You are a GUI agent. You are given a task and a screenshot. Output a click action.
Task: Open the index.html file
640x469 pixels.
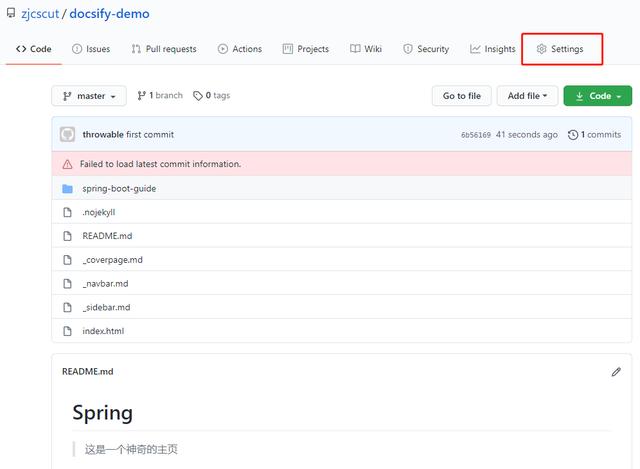click(x=103, y=331)
